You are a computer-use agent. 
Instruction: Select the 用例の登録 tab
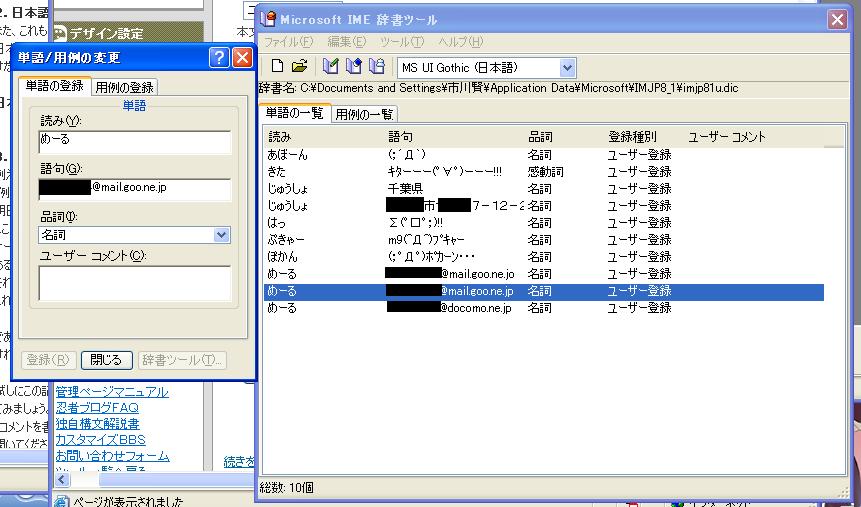click(x=125, y=87)
